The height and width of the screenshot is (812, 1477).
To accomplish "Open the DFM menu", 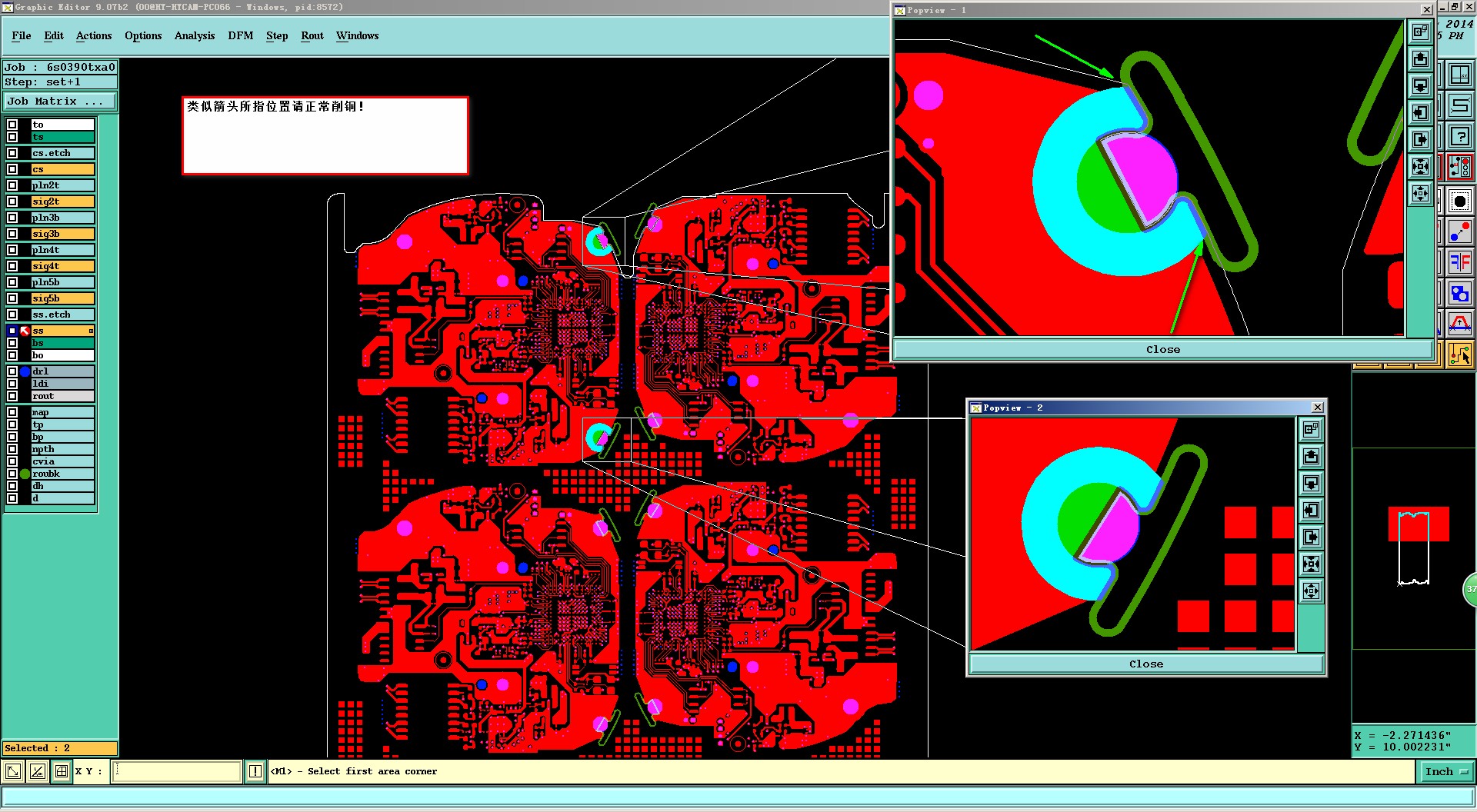I will click(241, 35).
